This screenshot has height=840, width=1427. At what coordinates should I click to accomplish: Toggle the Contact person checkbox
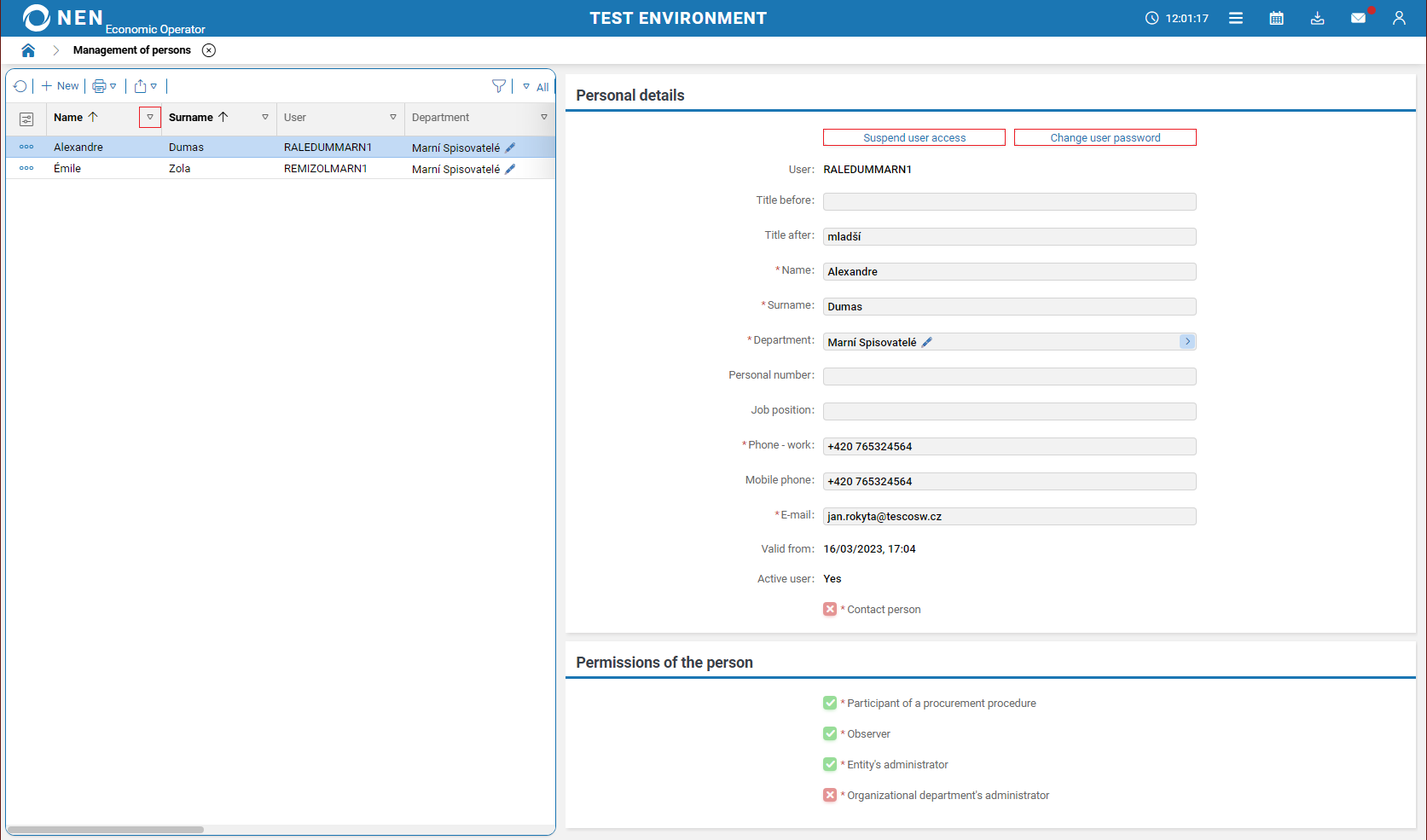click(830, 609)
